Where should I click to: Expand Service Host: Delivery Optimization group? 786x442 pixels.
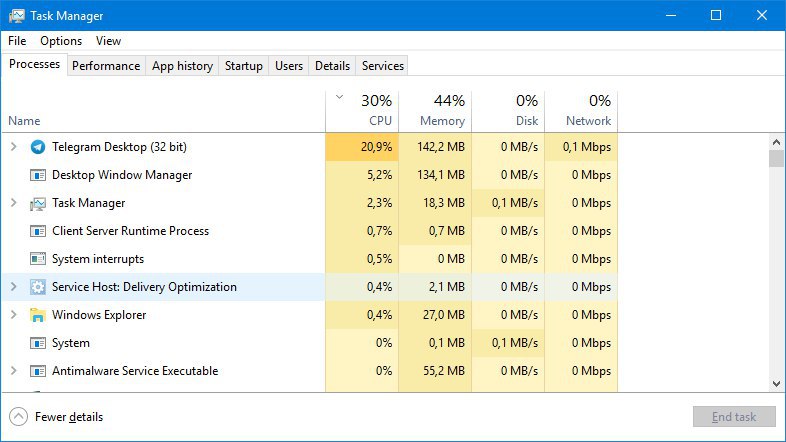tap(14, 287)
